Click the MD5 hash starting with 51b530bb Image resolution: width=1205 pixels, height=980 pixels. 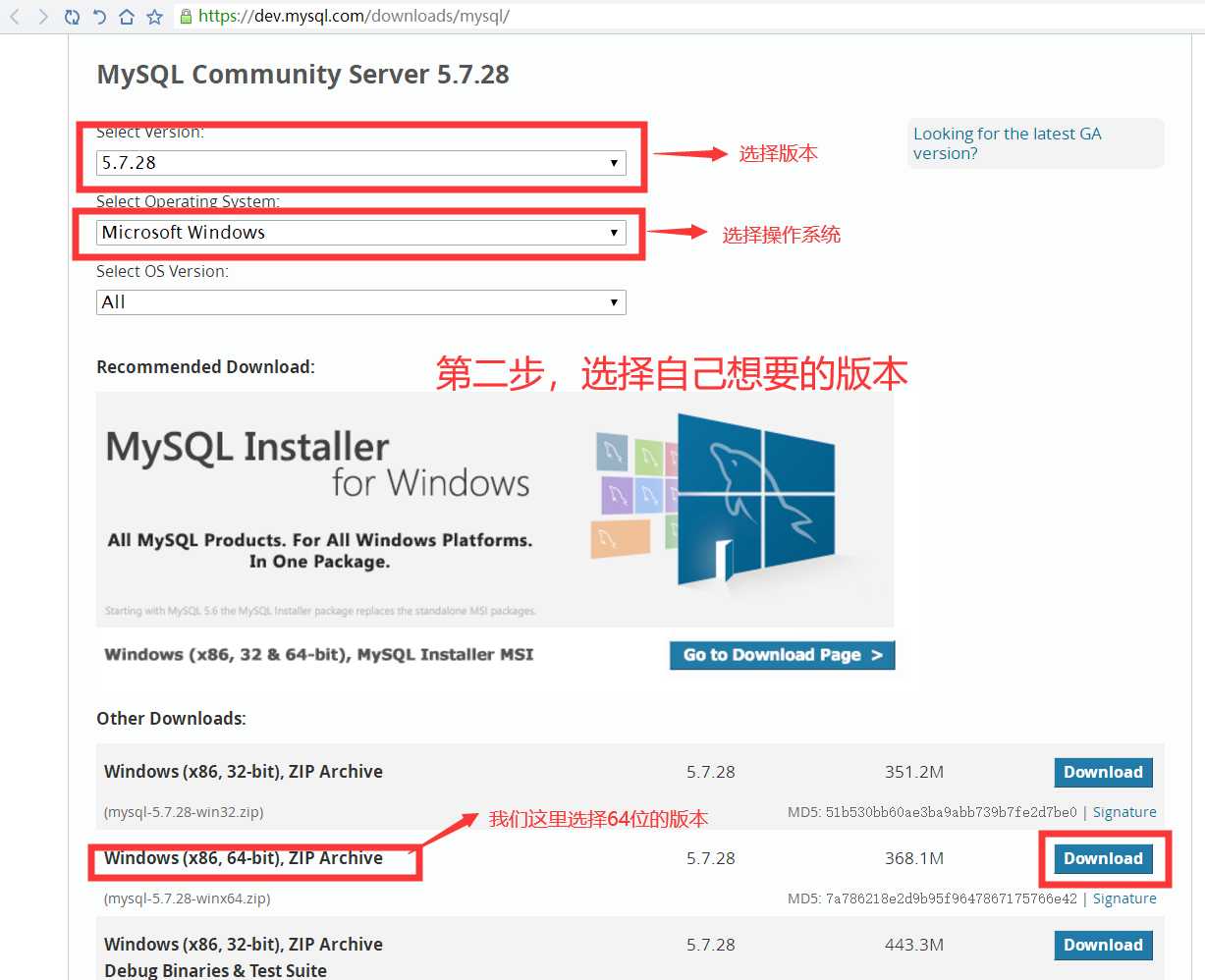(951, 812)
